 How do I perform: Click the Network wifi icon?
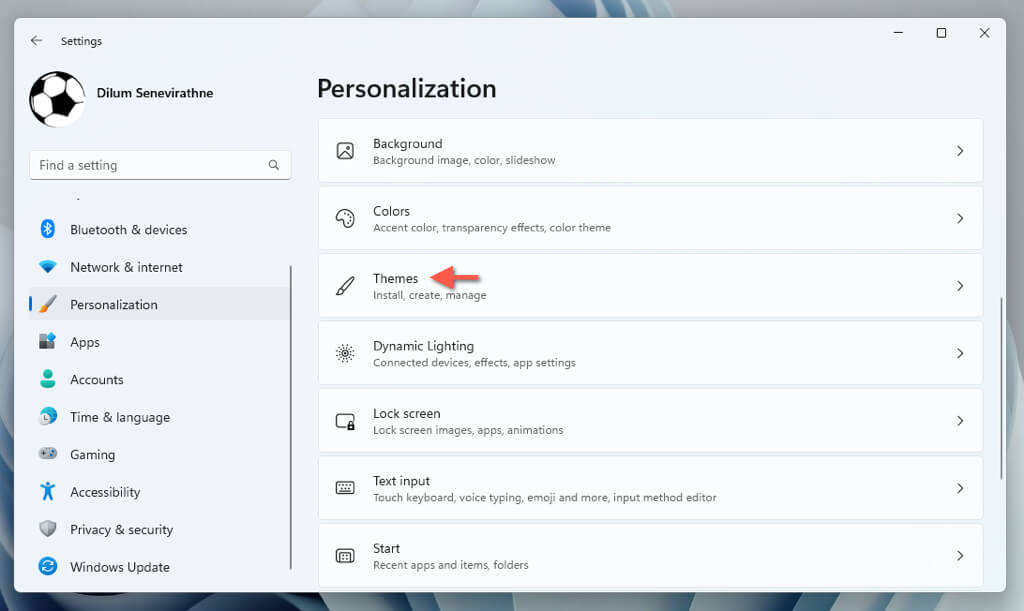click(x=48, y=267)
